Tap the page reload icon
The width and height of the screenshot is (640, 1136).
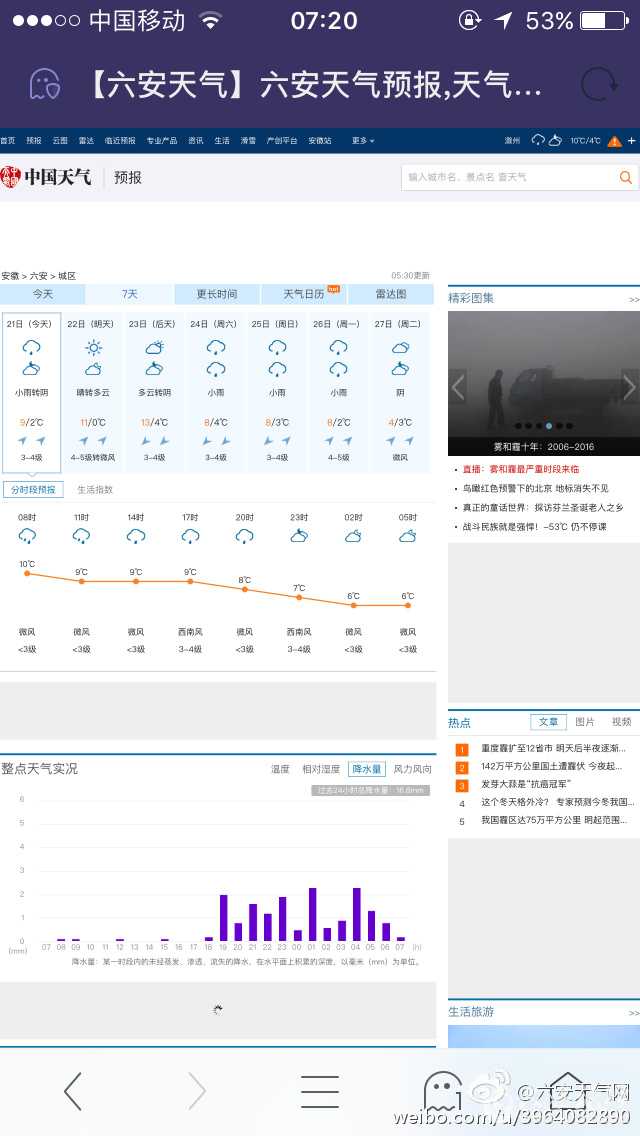coord(598,84)
